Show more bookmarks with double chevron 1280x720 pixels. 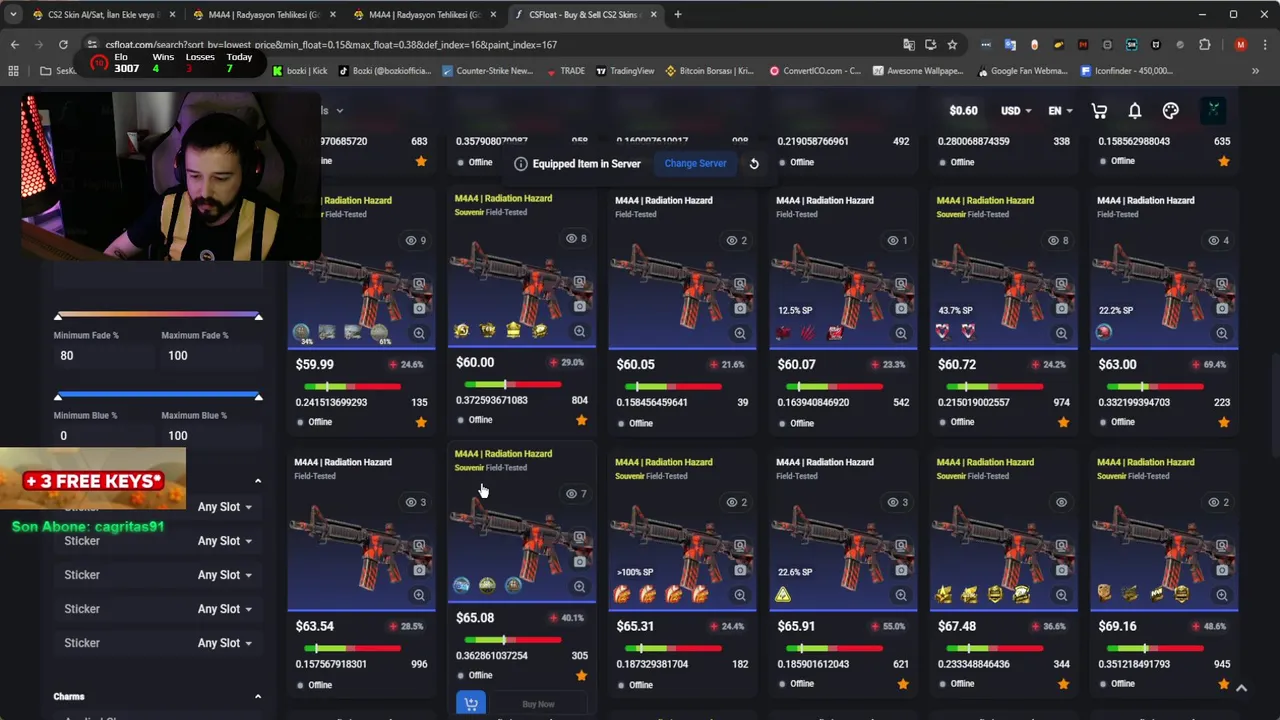[x=1255, y=71]
